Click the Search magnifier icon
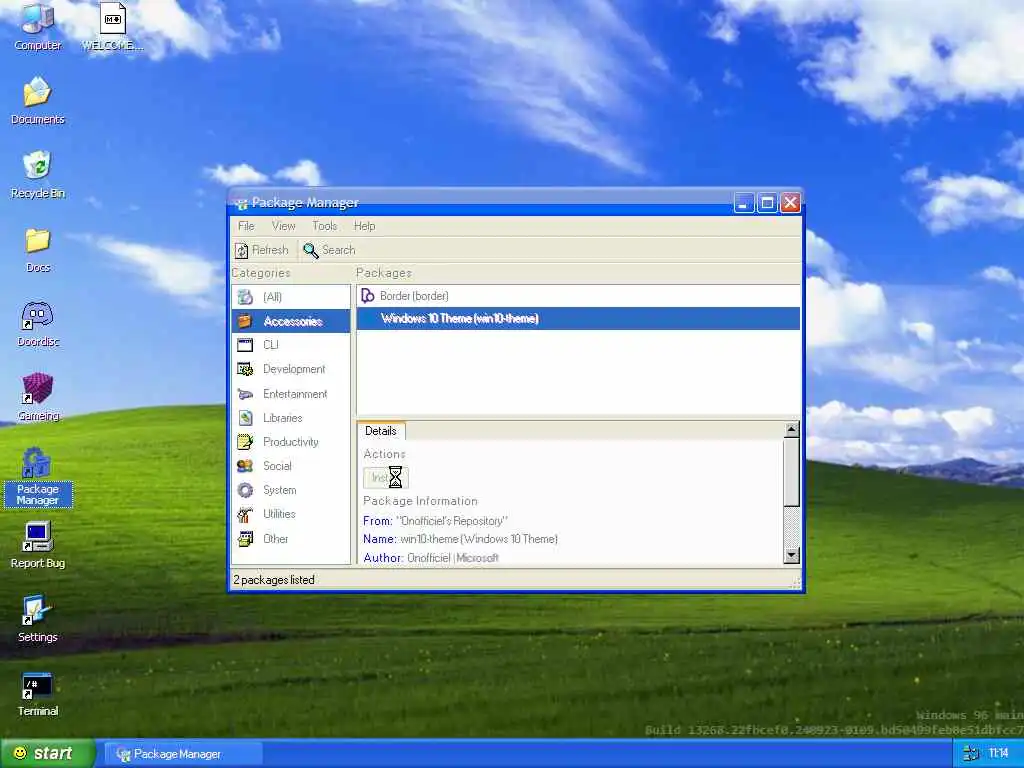Viewport: 1024px width, 768px height. coord(310,250)
